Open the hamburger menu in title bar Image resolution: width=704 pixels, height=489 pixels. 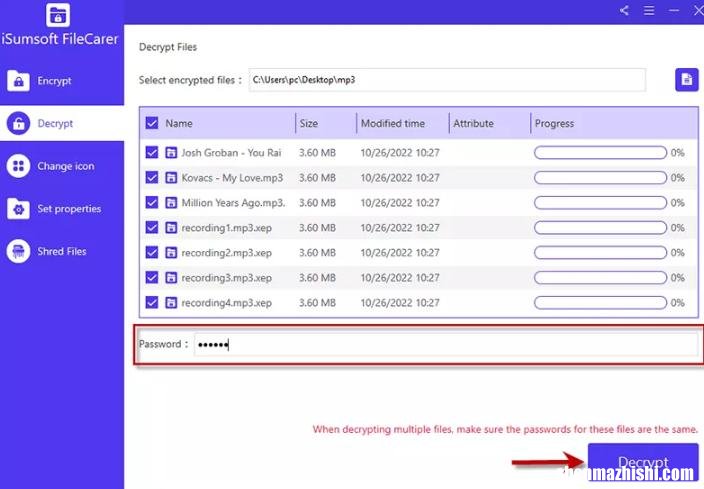point(649,10)
